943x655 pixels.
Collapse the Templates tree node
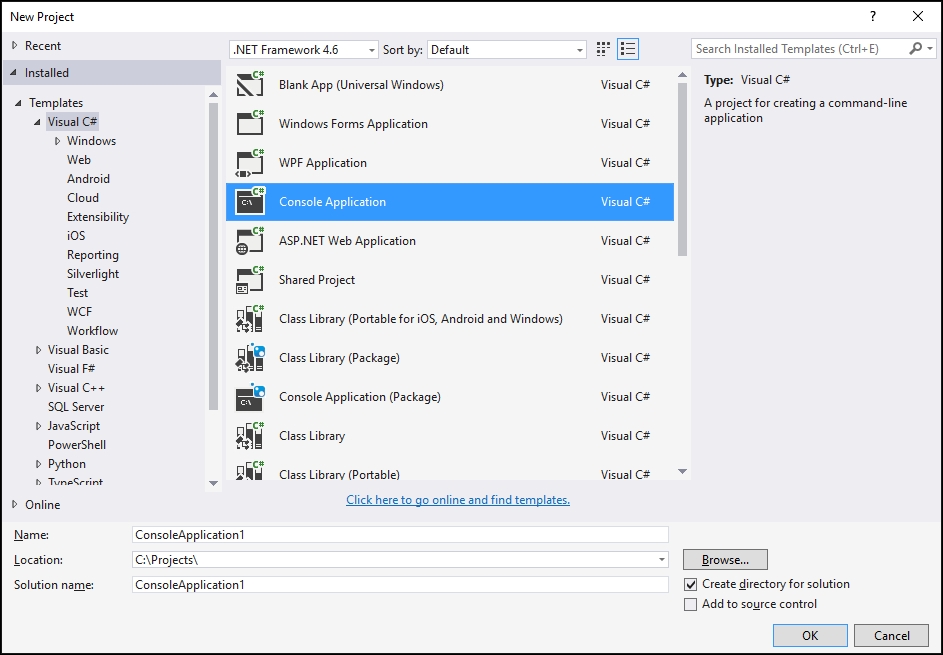pos(19,103)
